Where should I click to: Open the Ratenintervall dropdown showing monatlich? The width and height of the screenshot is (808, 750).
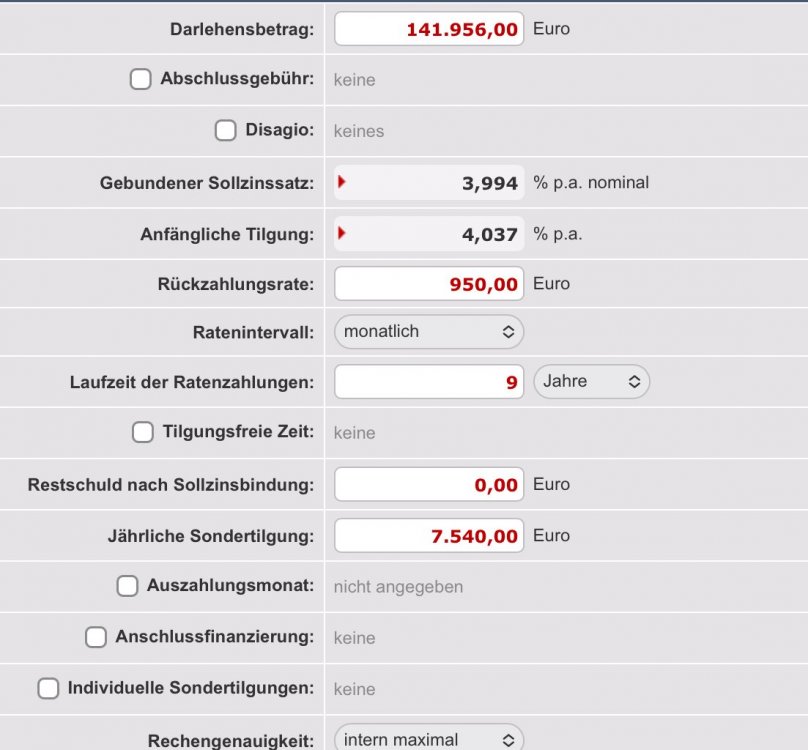pyautogui.click(x=428, y=331)
